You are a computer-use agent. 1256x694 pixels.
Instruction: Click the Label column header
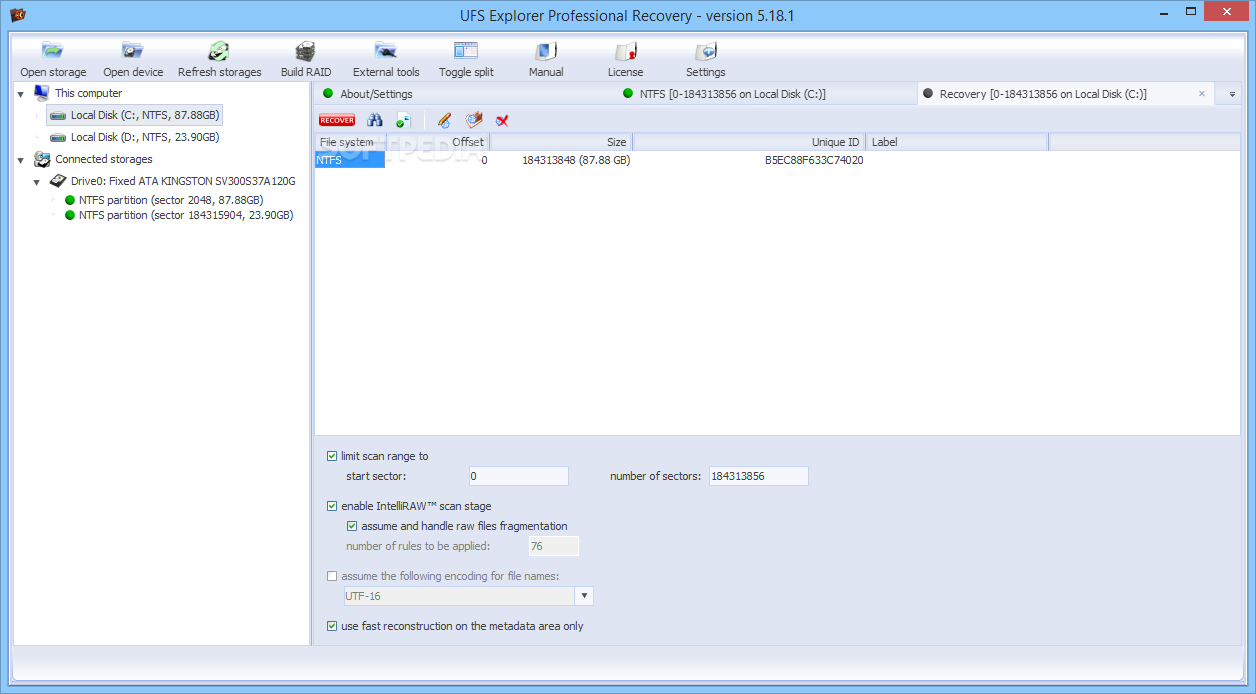tap(957, 142)
